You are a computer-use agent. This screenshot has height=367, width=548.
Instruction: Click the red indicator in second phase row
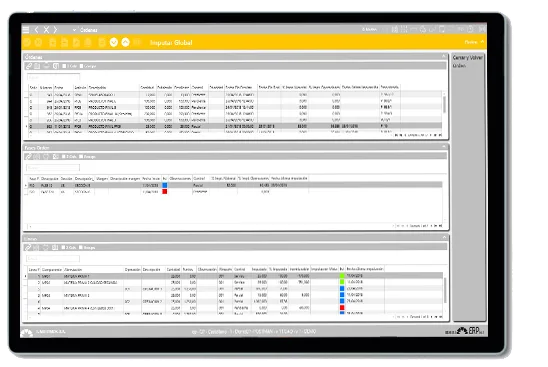point(165,192)
